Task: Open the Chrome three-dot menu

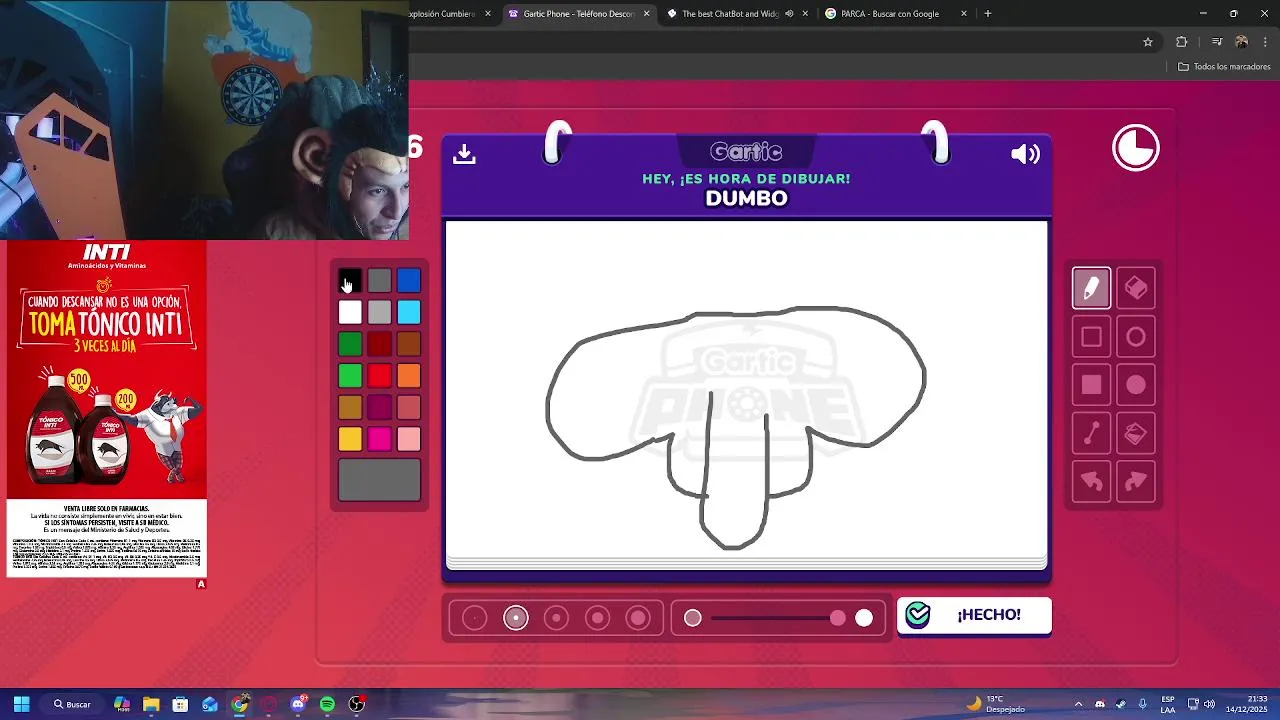Action: pos(1266,42)
